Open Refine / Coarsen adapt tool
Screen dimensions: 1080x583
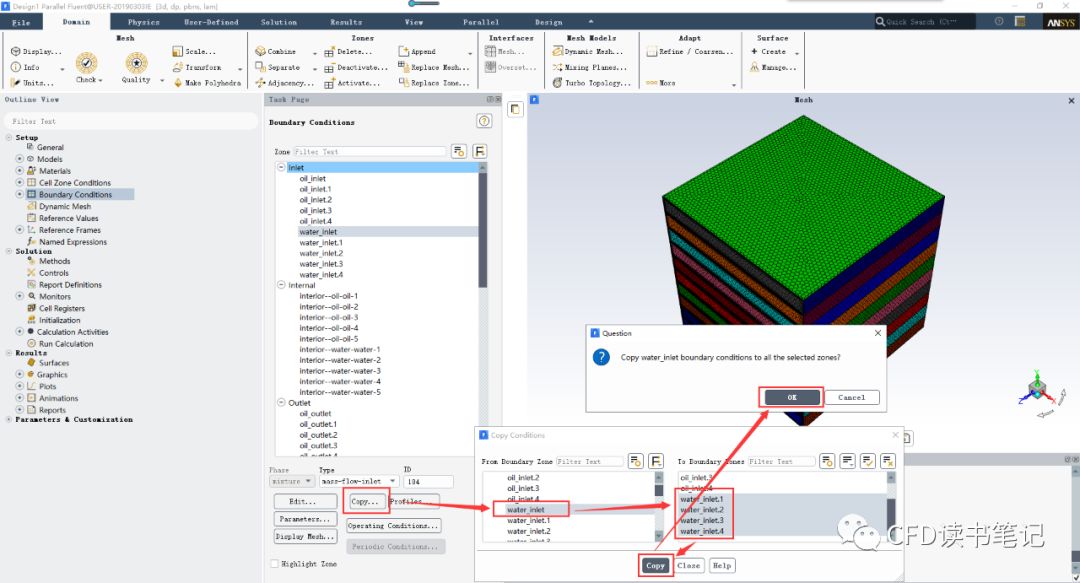[690, 52]
